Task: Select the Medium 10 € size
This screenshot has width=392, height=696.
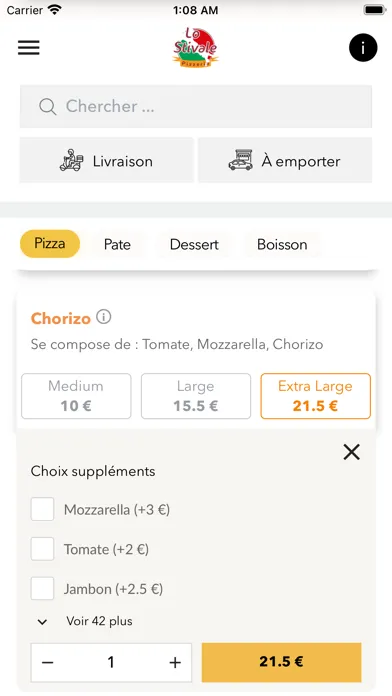Action: (x=76, y=396)
